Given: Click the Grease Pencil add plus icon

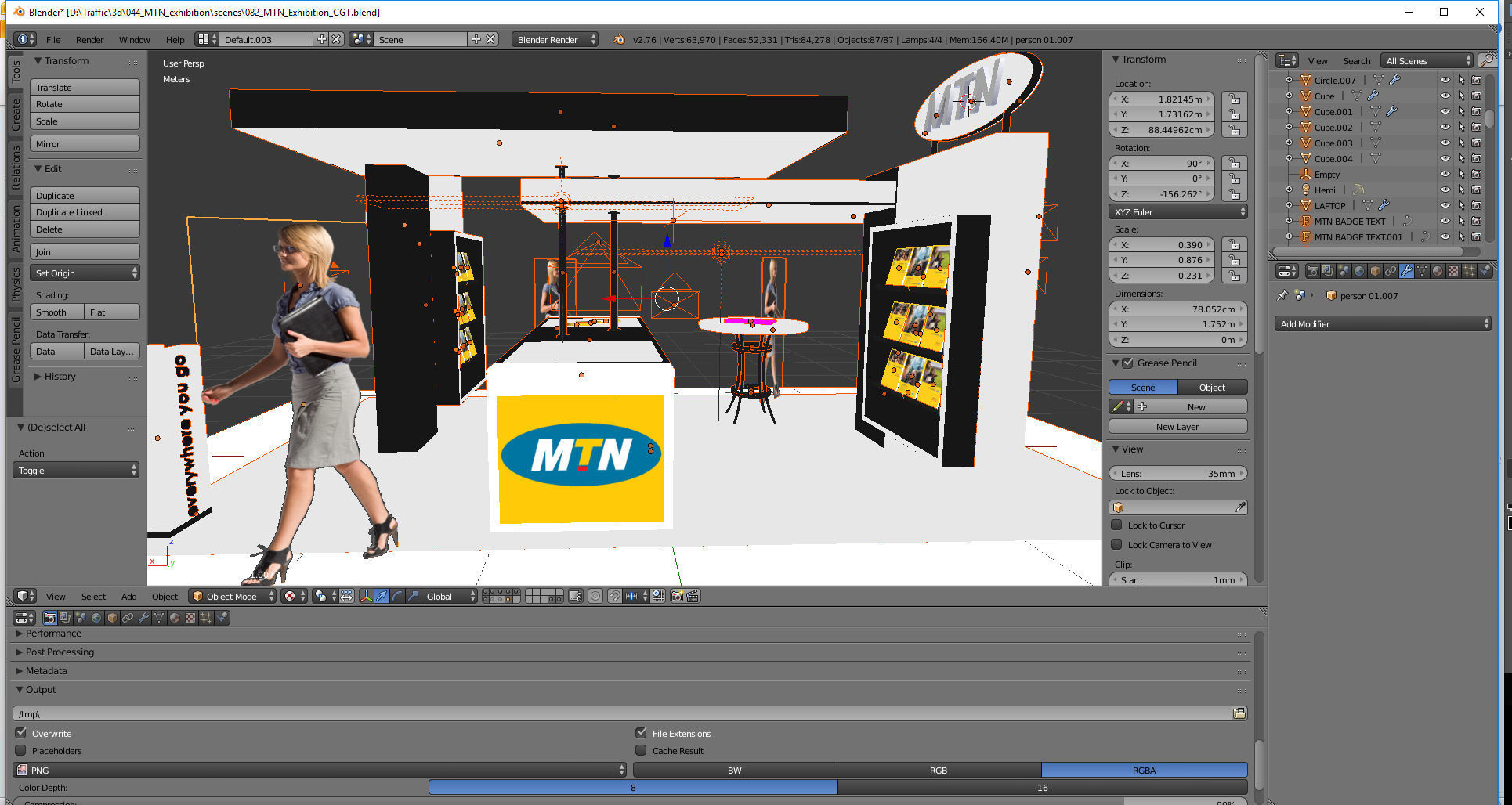Looking at the screenshot, I should [1142, 406].
